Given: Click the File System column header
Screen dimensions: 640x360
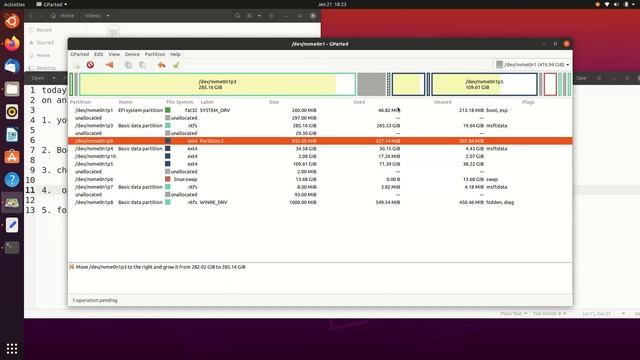Looking at the screenshot, I should tap(180, 102).
